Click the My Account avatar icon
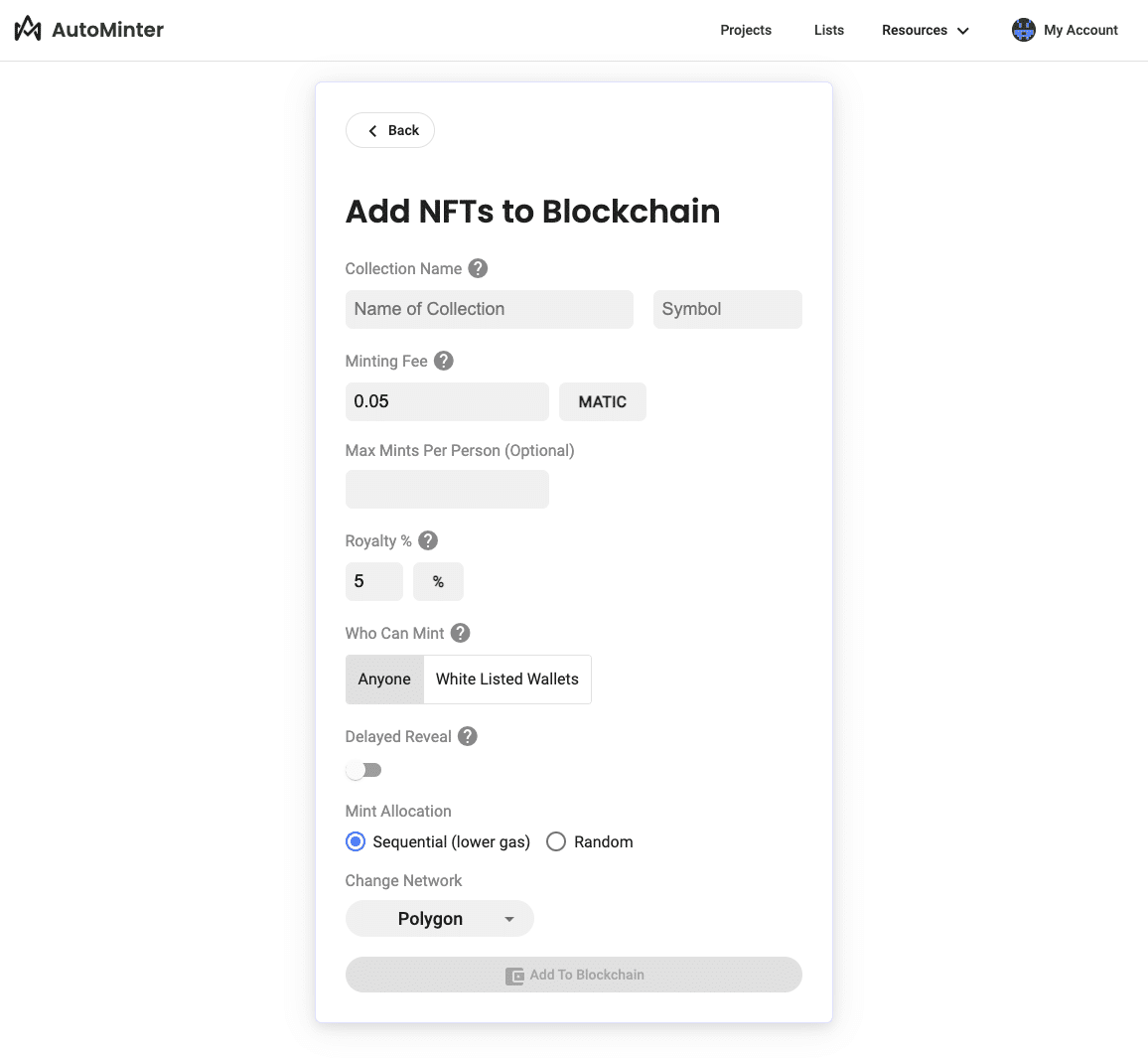Viewport: 1148px width, 1058px height. coord(1023,30)
